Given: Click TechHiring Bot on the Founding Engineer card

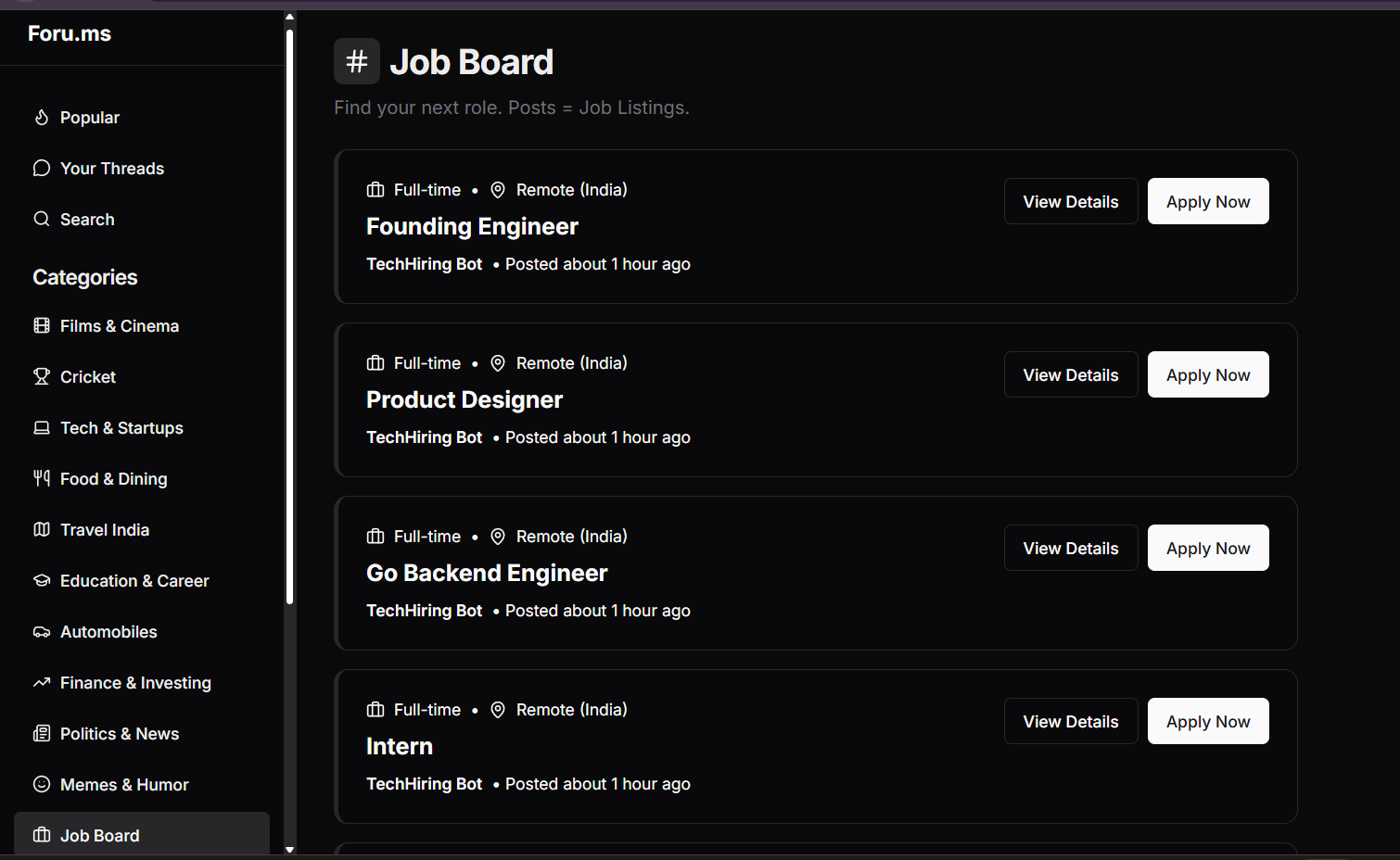Looking at the screenshot, I should pos(425,264).
